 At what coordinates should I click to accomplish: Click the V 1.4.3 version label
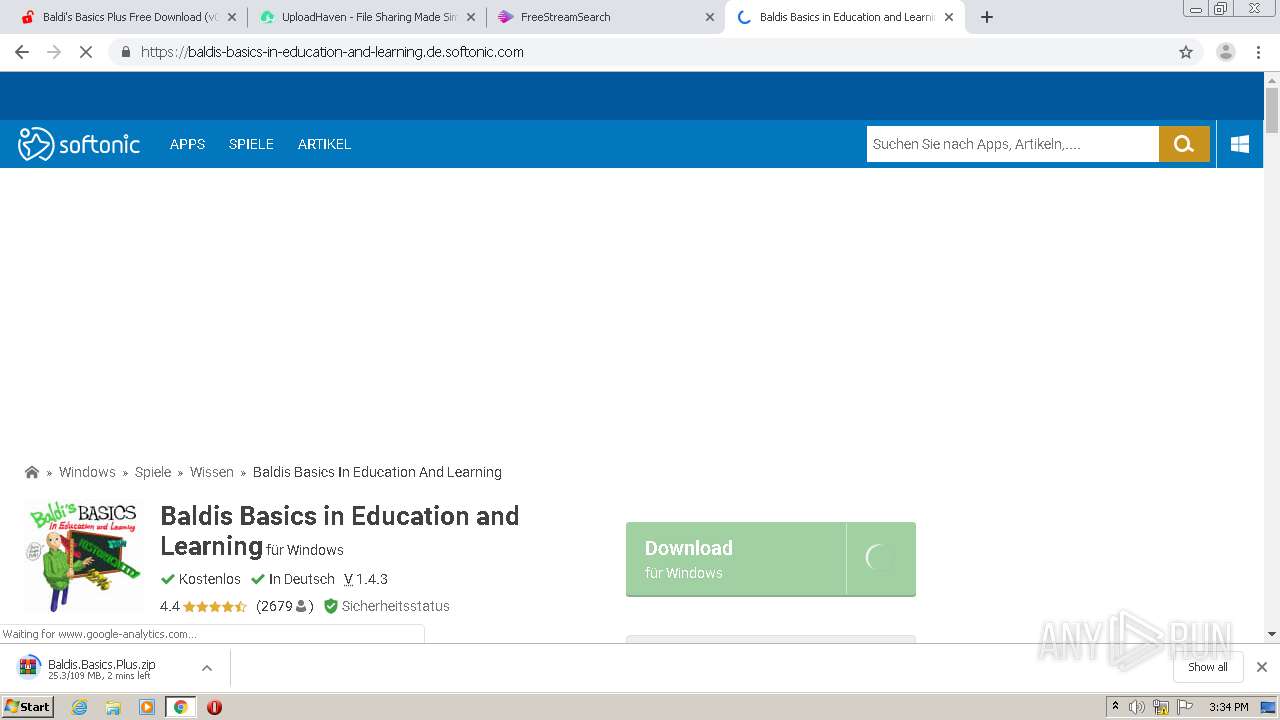366,579
